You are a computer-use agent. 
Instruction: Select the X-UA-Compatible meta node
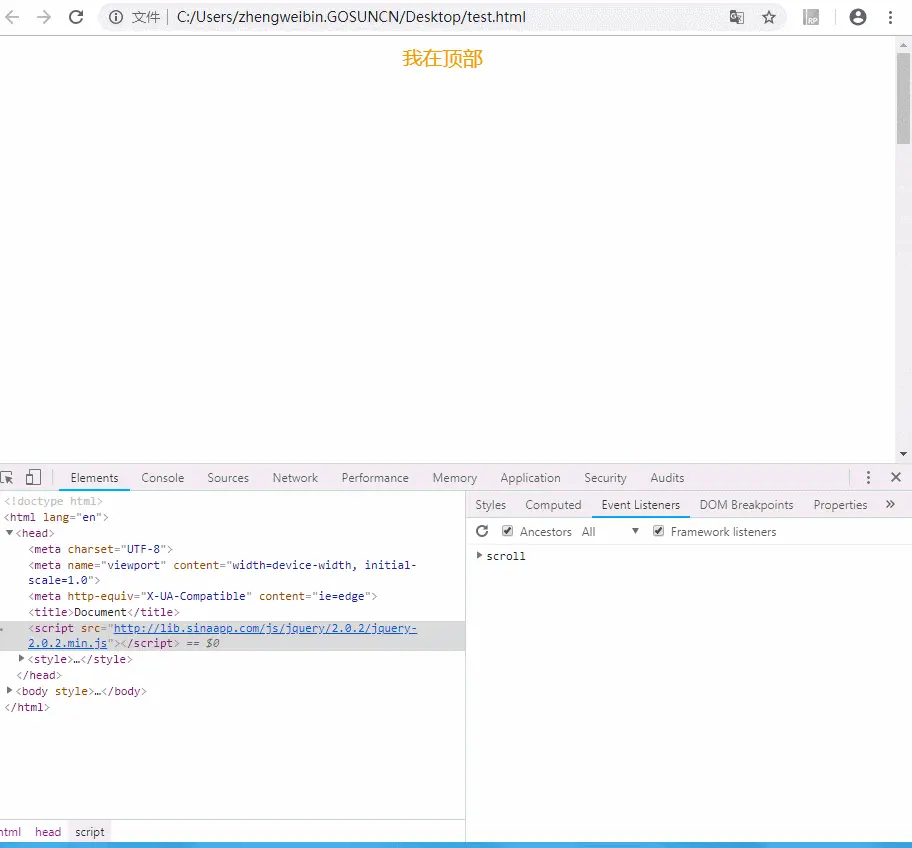coord(202,596)
